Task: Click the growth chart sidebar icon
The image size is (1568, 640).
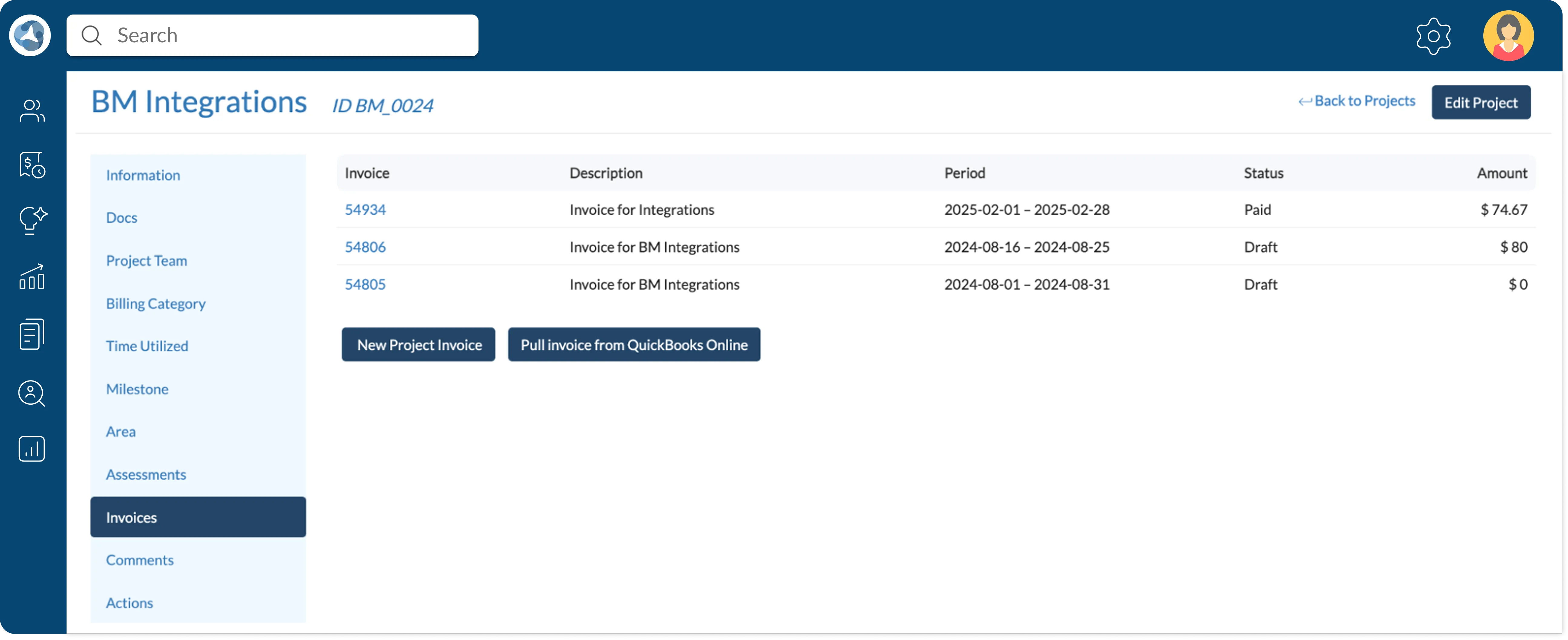Action: (31, 278)
